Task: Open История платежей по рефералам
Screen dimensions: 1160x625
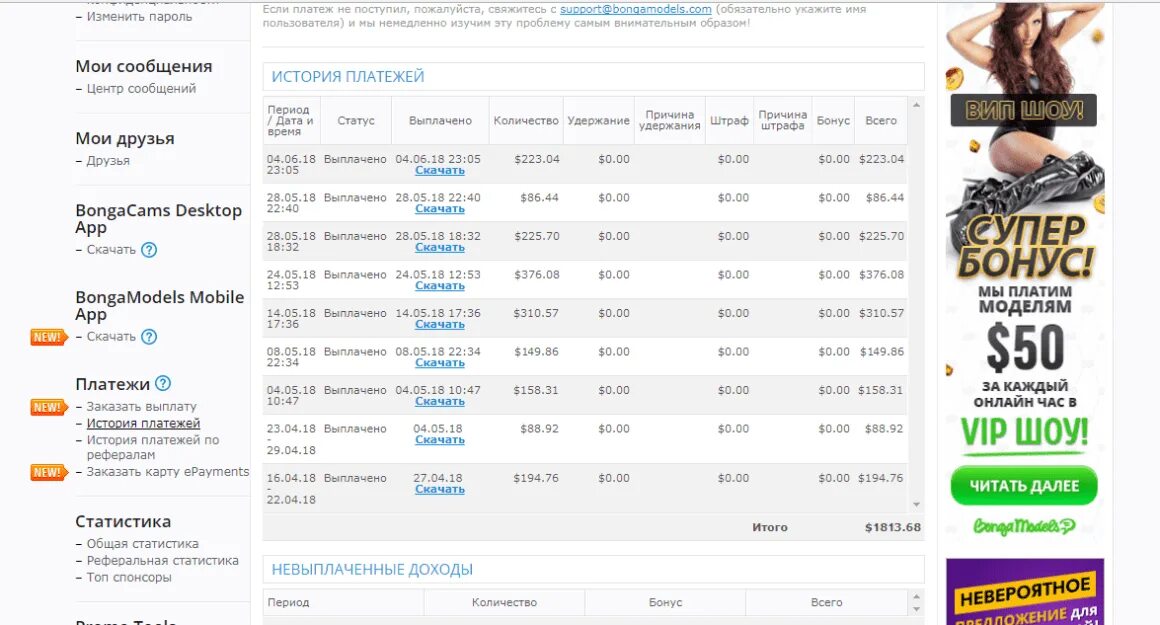Action: click(x=153, y=447)
